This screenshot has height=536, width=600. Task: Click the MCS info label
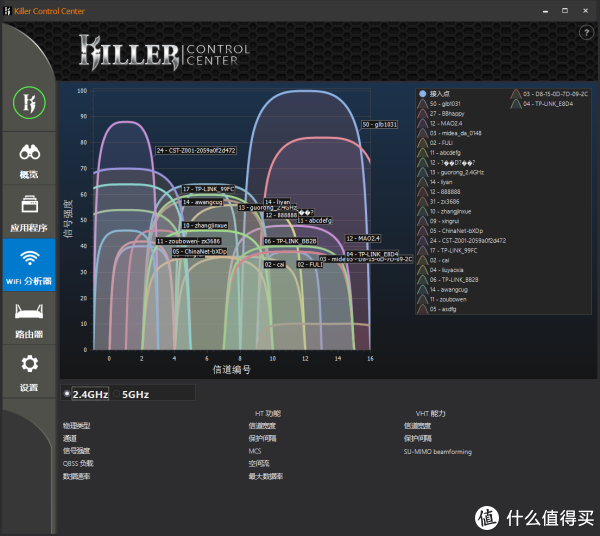[255, 451]
